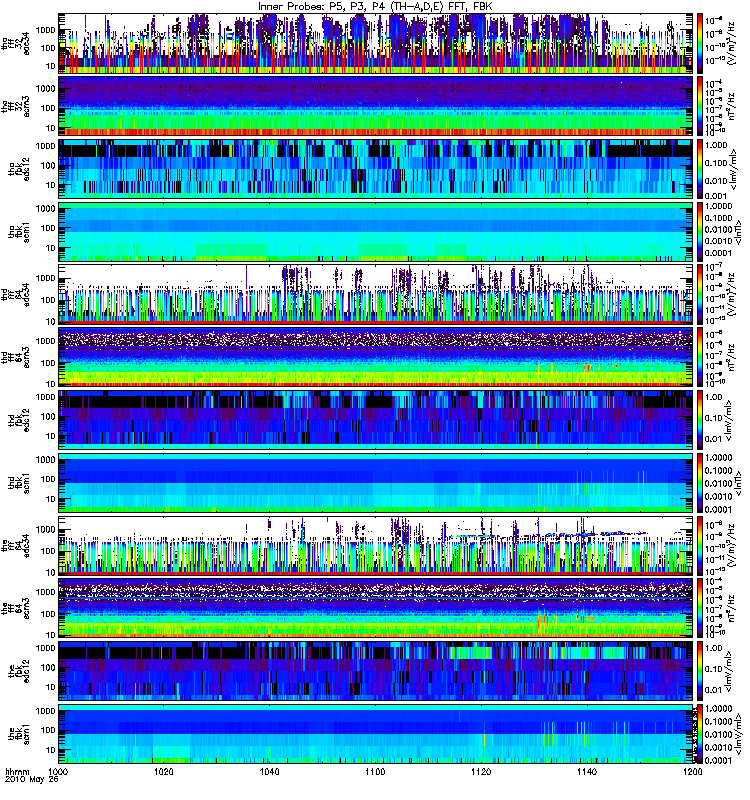Click inside the thd fbk scm1 spectrogram
The width and height of the screenshot is (750, 800).
[x=375, y=482]
